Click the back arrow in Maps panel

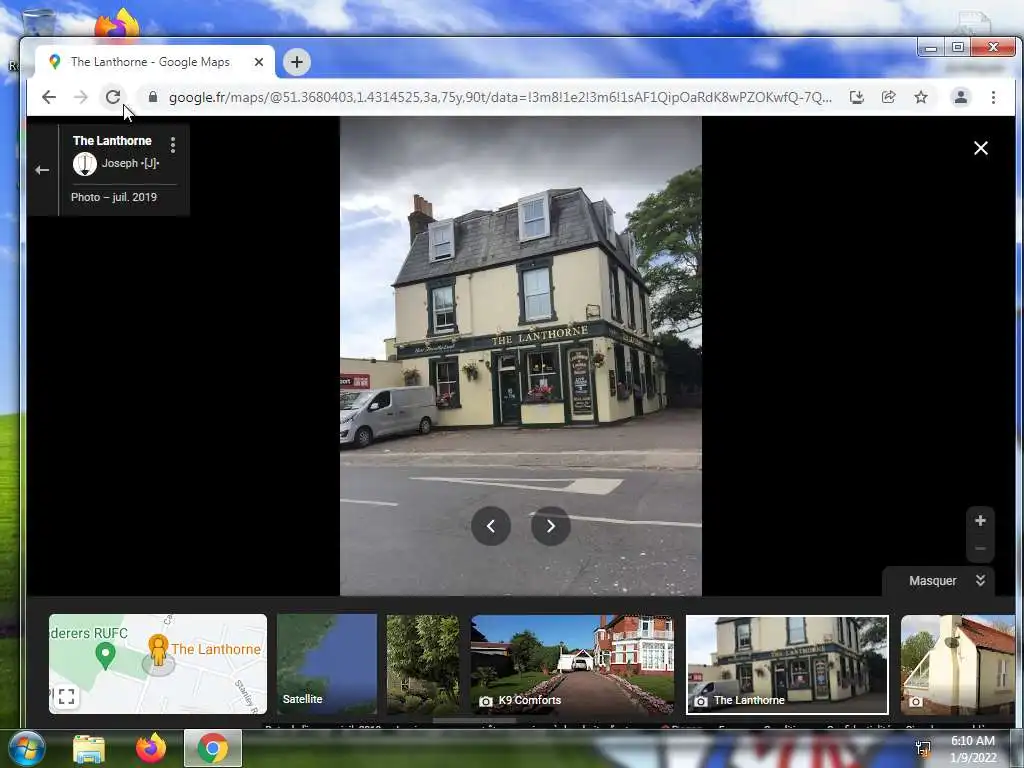(x=42, y=170)
